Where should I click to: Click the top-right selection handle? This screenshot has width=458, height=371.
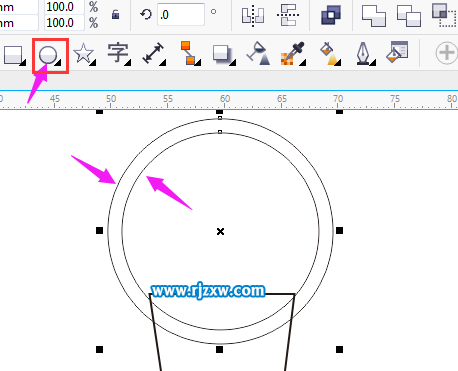(x=339, y=112)
